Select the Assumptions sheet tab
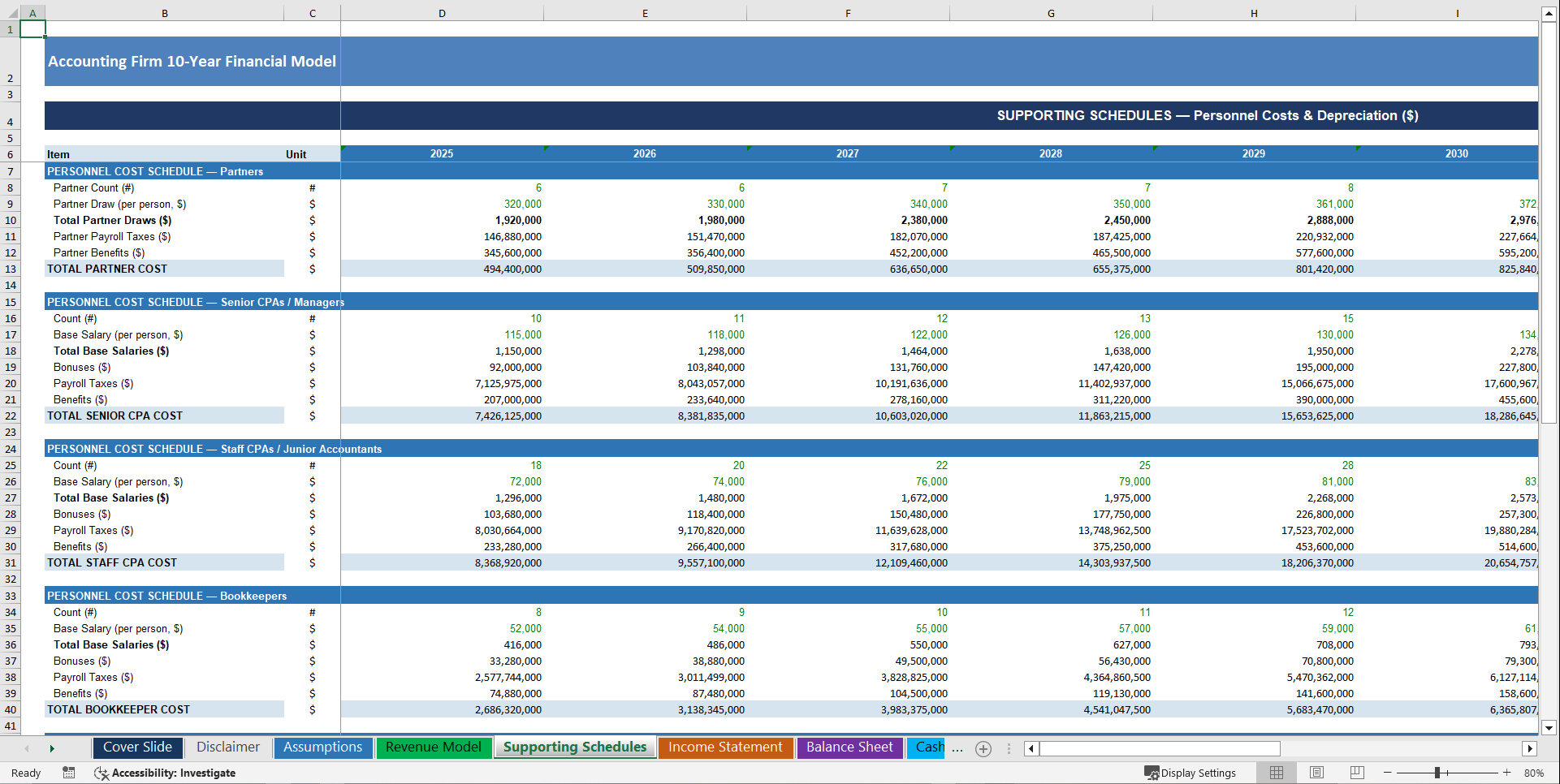This screenshot has height=784, width=1560. click(x=322, y=747)
